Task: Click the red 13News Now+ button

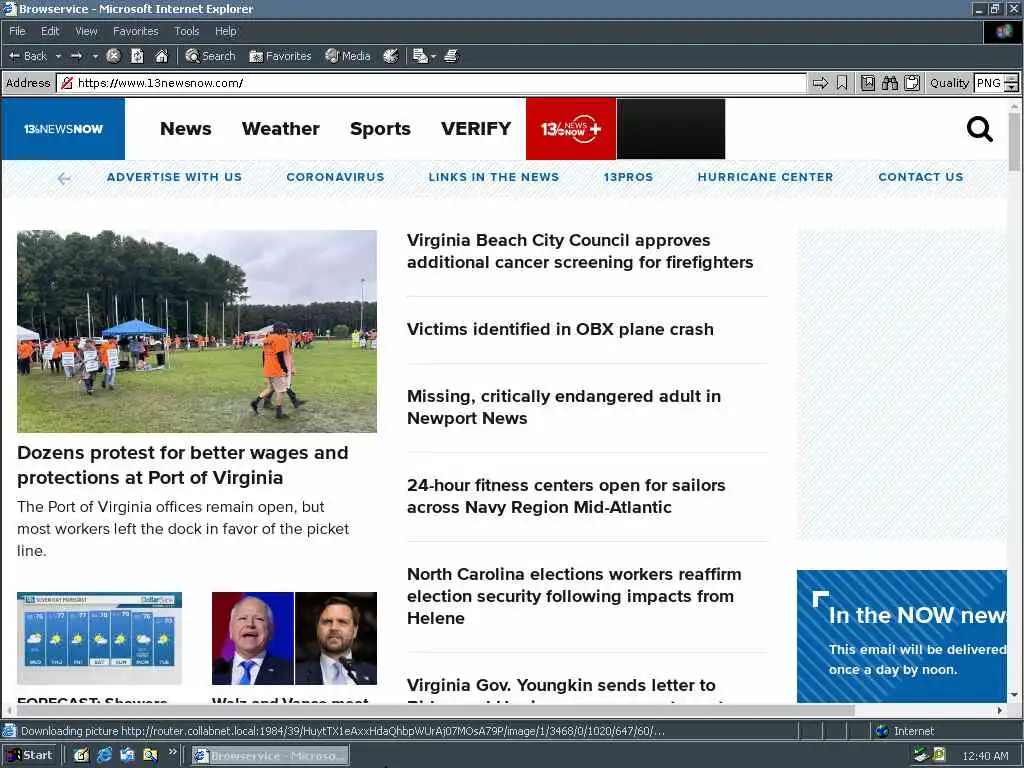Action: [571, 129]
